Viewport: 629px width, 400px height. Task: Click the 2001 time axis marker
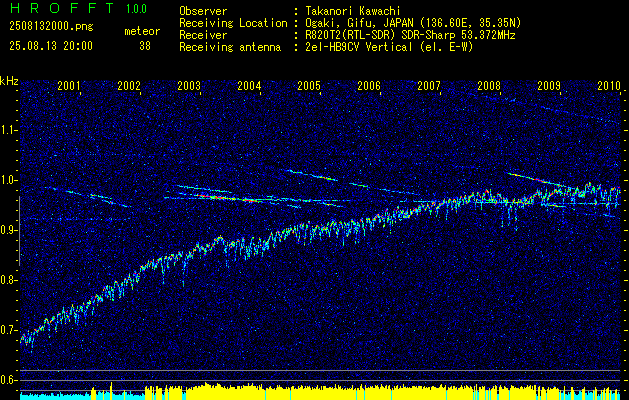69,85
